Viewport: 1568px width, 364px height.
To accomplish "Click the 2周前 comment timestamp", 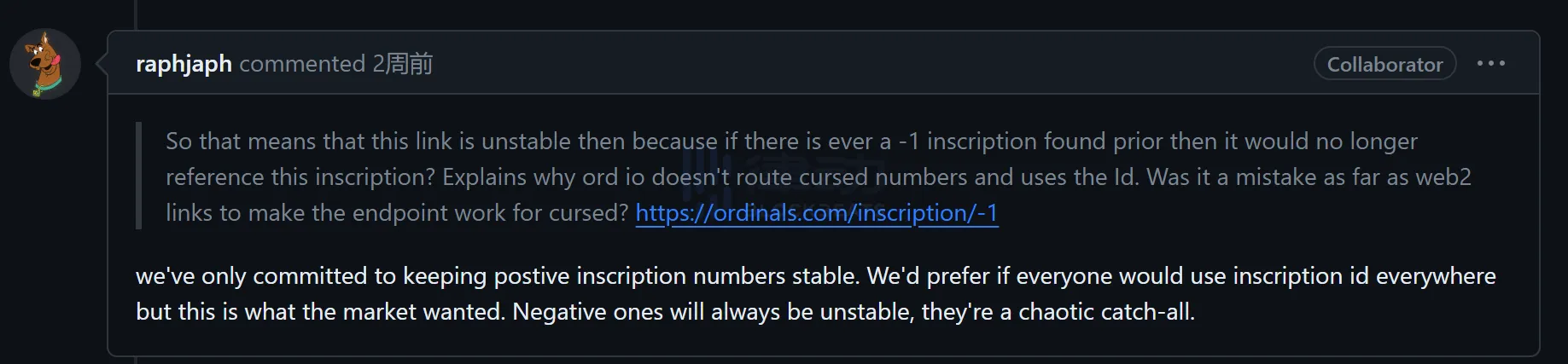I will click(402, 64).
